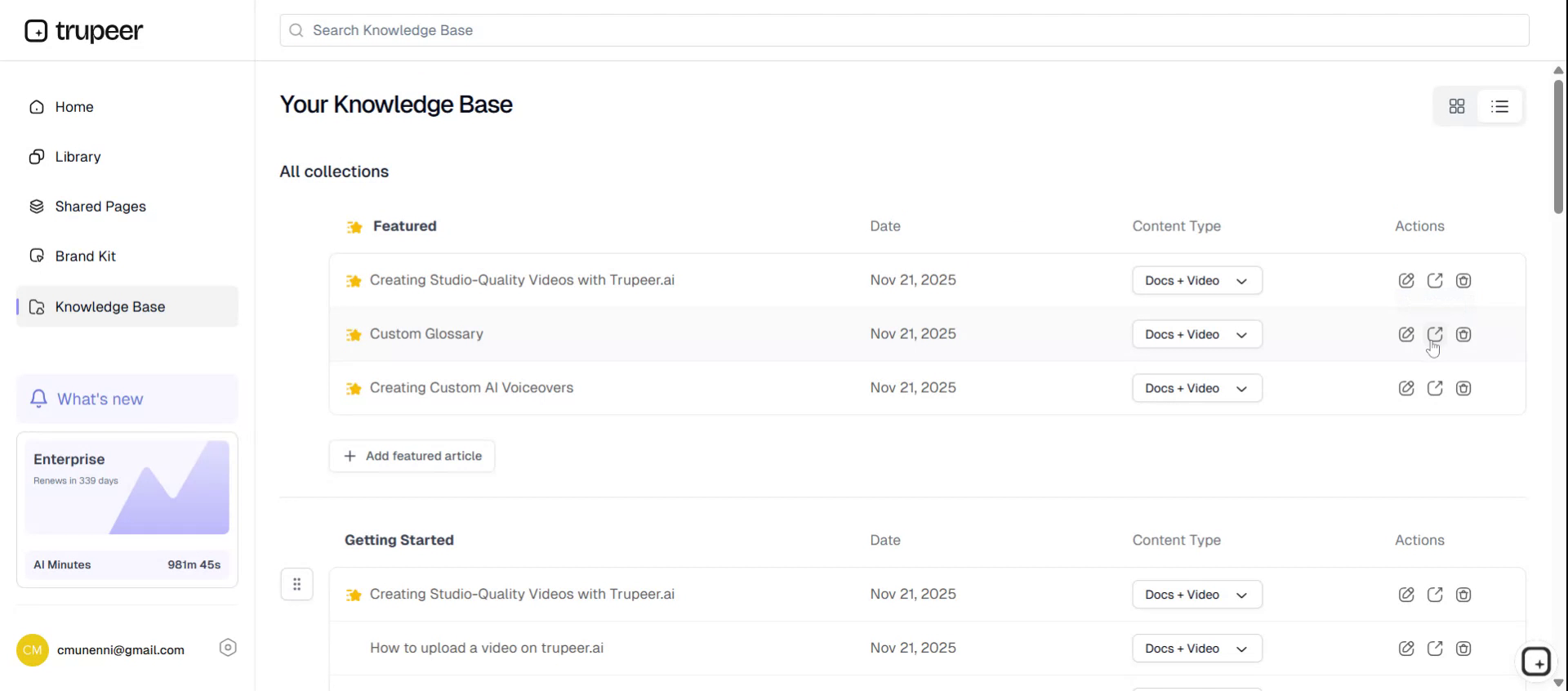
Task: Click 'AI Minutes' usage row
Action: pos(127,564)
